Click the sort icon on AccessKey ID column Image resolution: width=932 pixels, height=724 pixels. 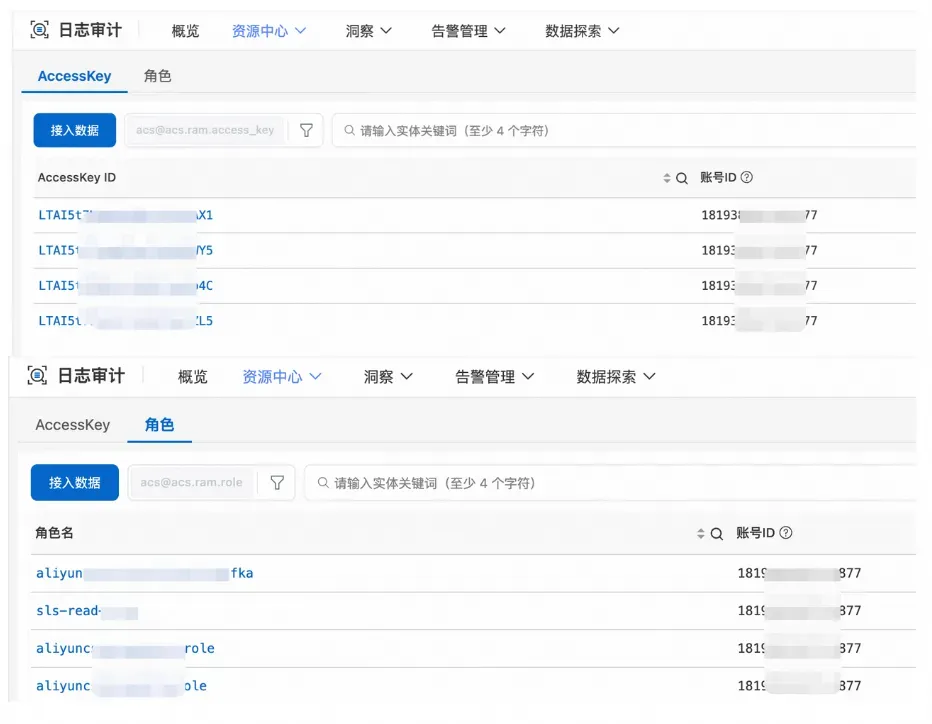pyautogui.click(x=668, y=177)
